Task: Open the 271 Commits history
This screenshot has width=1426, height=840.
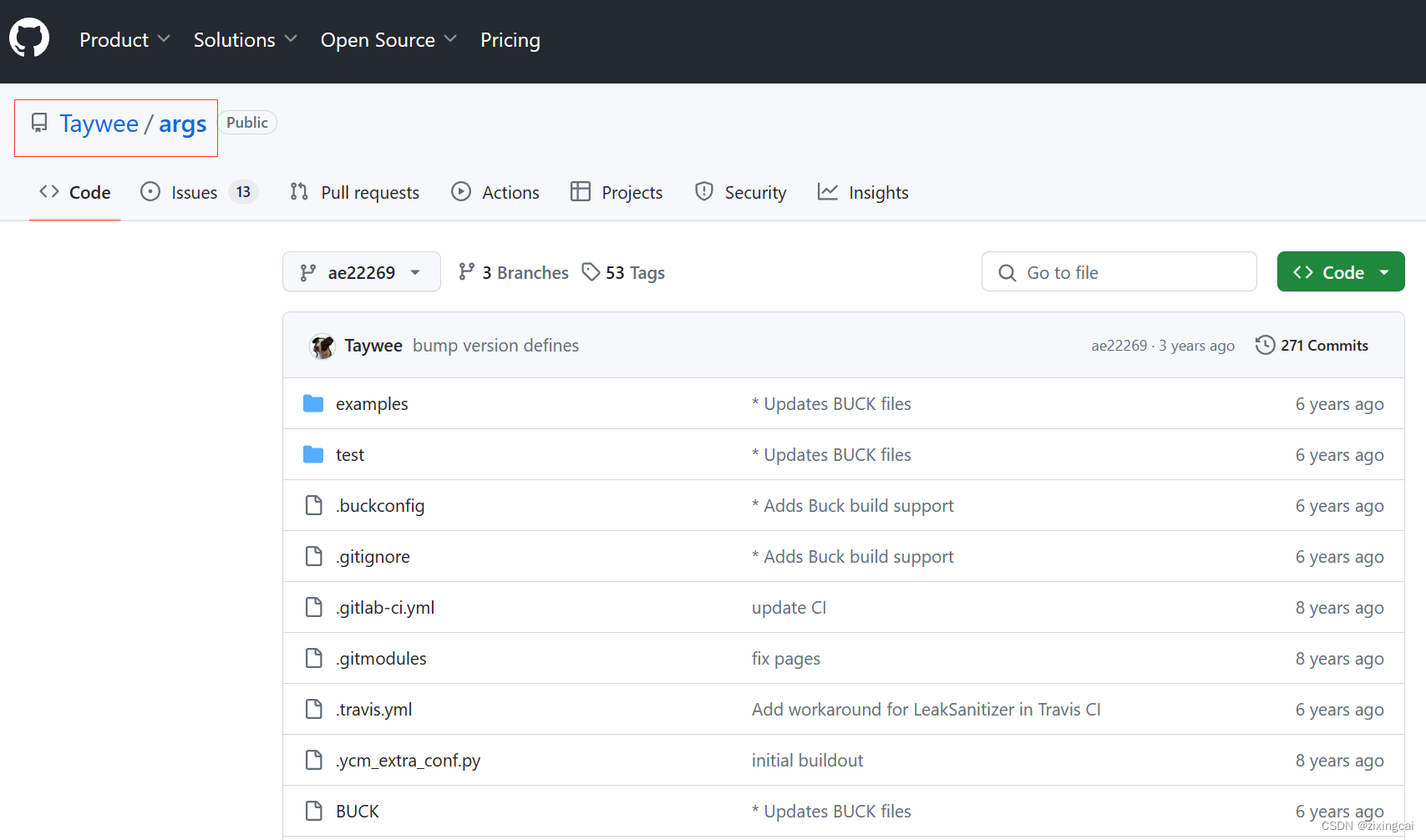Action: pyautogui.click(x=1312, y=345)
